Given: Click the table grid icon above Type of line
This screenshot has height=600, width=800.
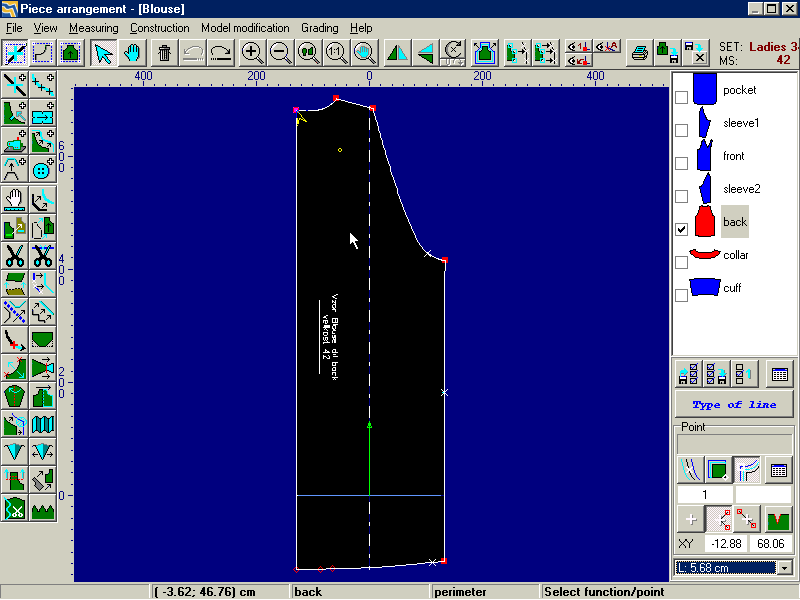Looking at the screenshot, I should [x=779, y=374].
